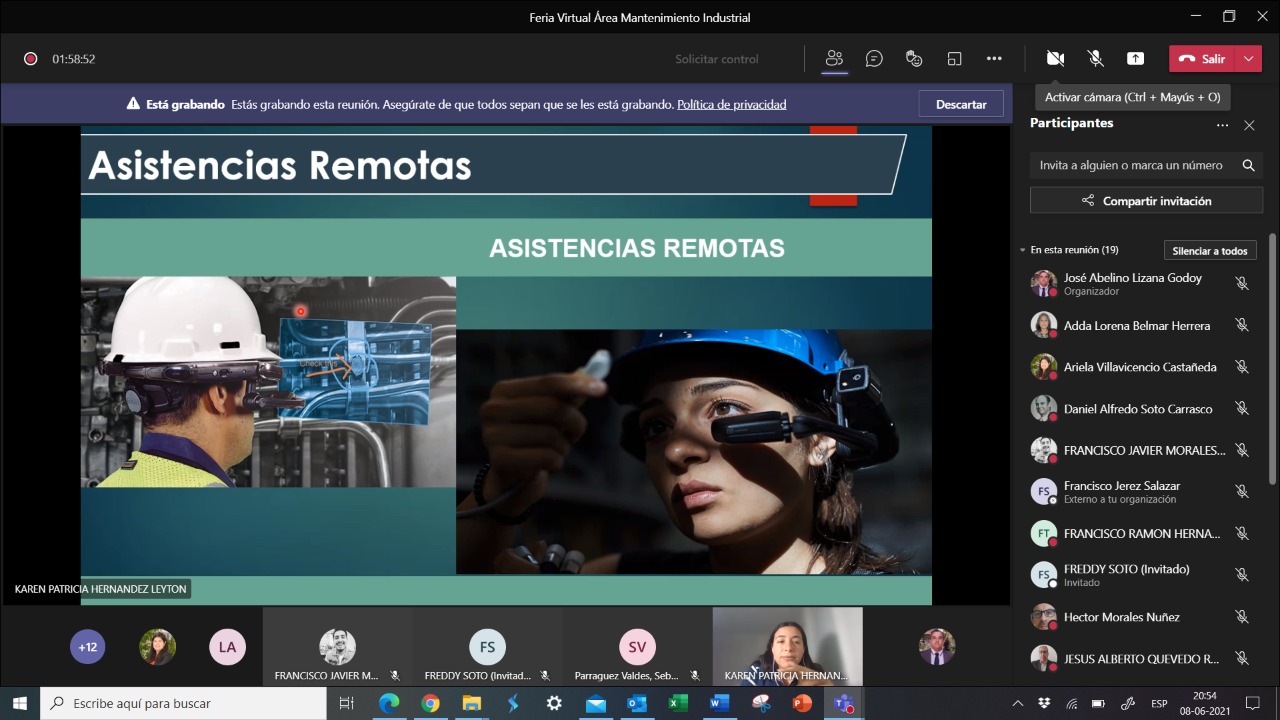Leave the meeting with Salir
1280x720 pixels.
pos(1202,58)
